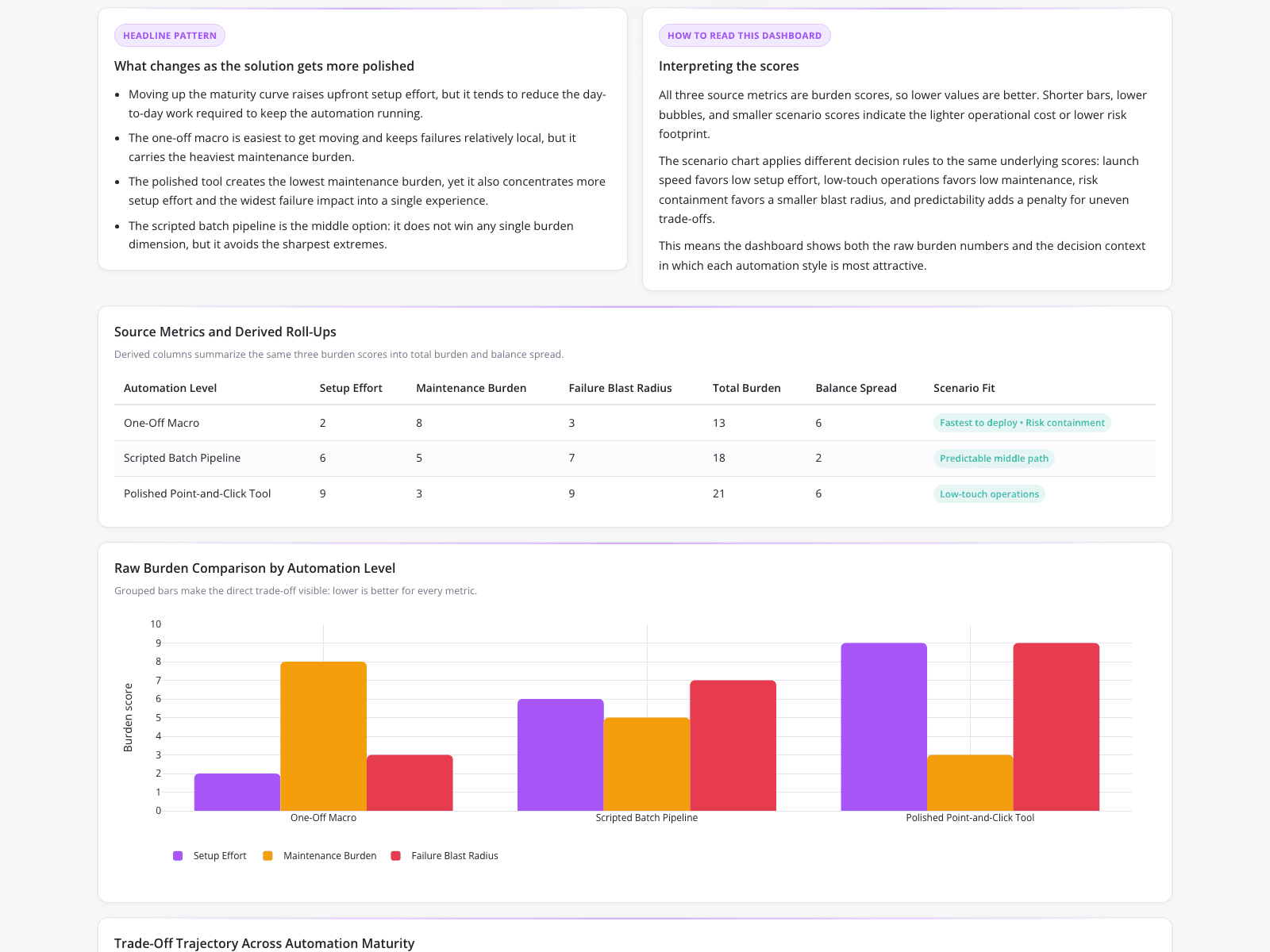Click Total Burden value 21
The height and width of the screenshot is (952, 1270).
coord(719,493)
